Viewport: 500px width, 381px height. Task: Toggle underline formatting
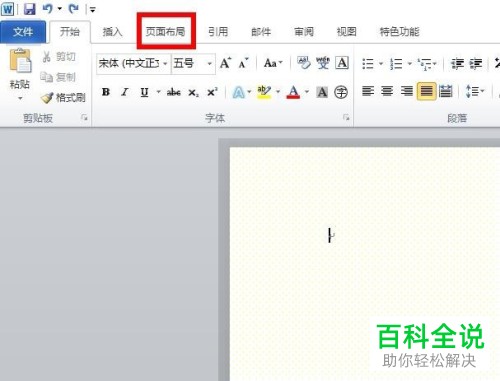(x=144, y=92)
